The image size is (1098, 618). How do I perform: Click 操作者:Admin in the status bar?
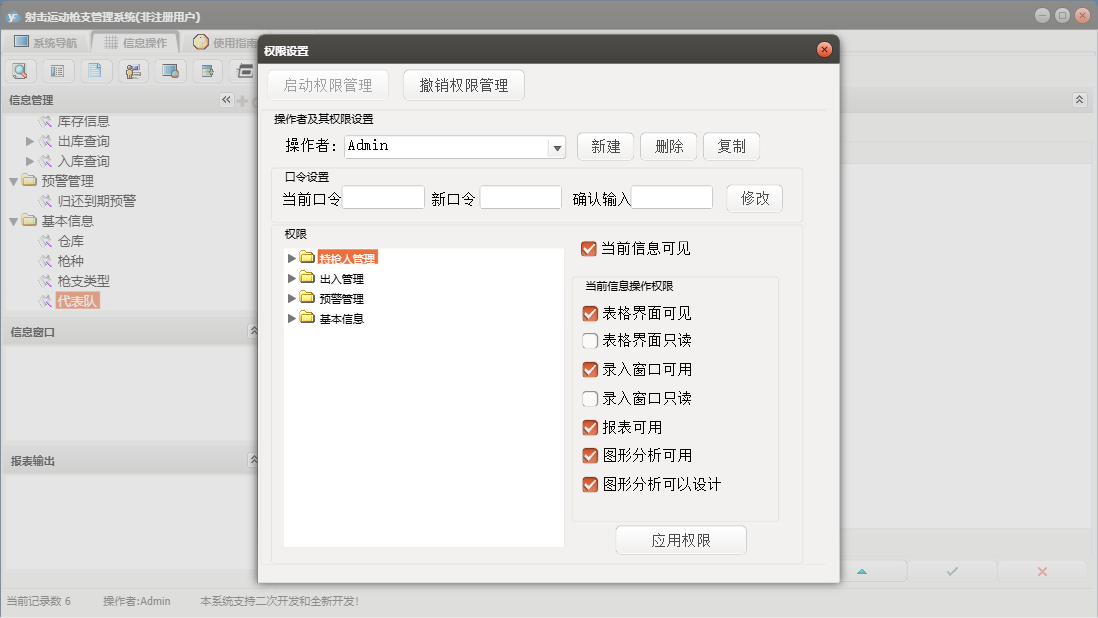pyautogui.click(x=137, y=601)
